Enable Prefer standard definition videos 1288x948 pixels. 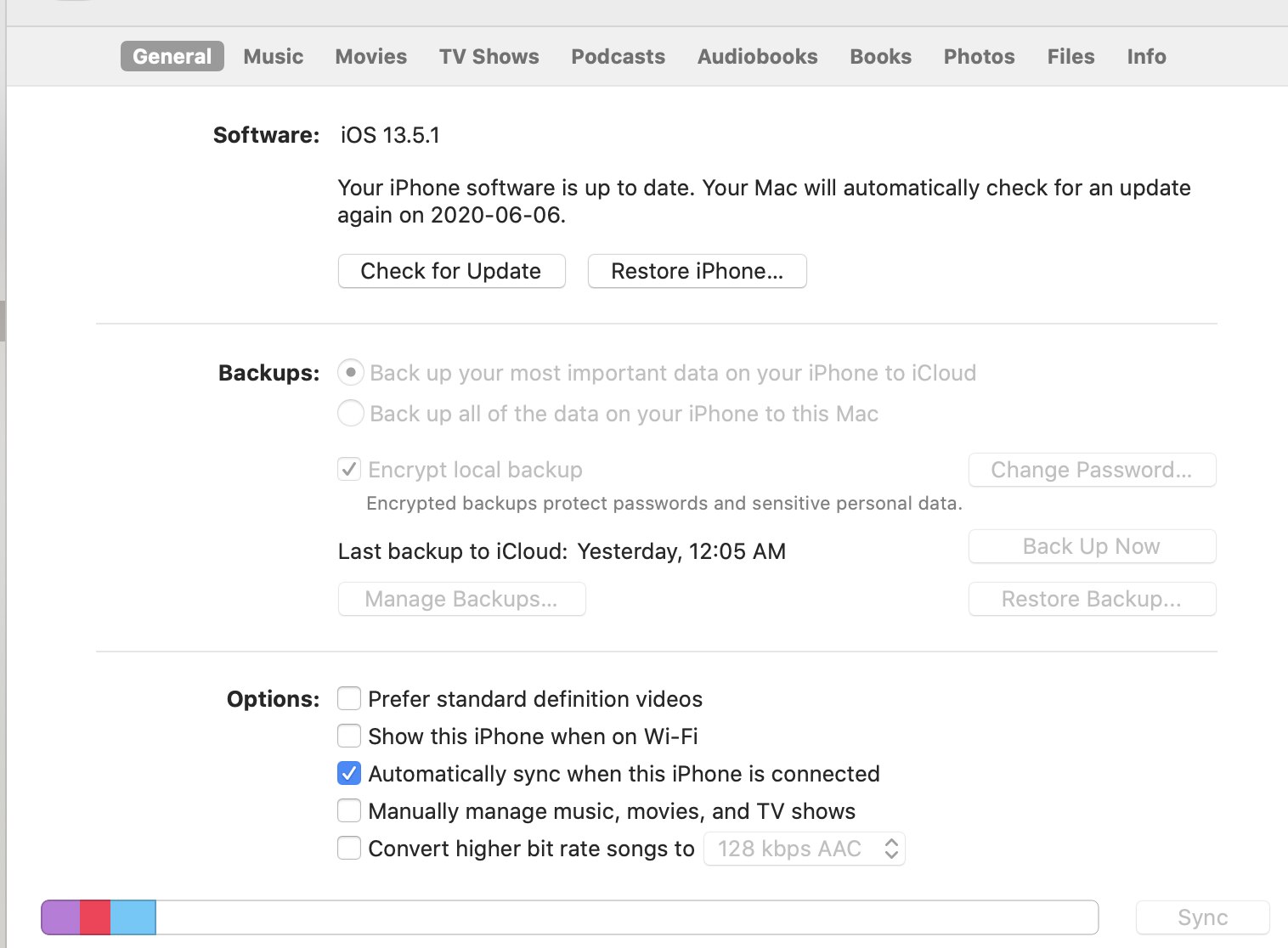[349, 699]
